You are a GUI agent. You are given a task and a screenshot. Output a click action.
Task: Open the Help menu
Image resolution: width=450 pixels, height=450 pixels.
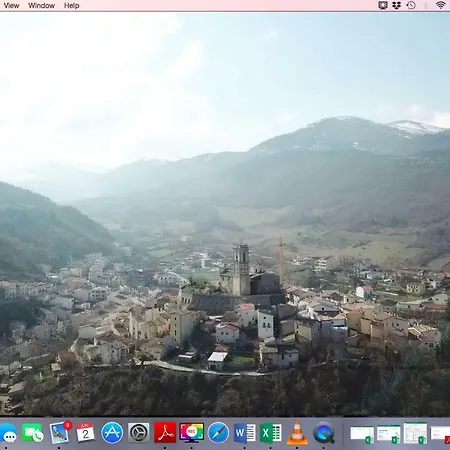pos(71,6)
